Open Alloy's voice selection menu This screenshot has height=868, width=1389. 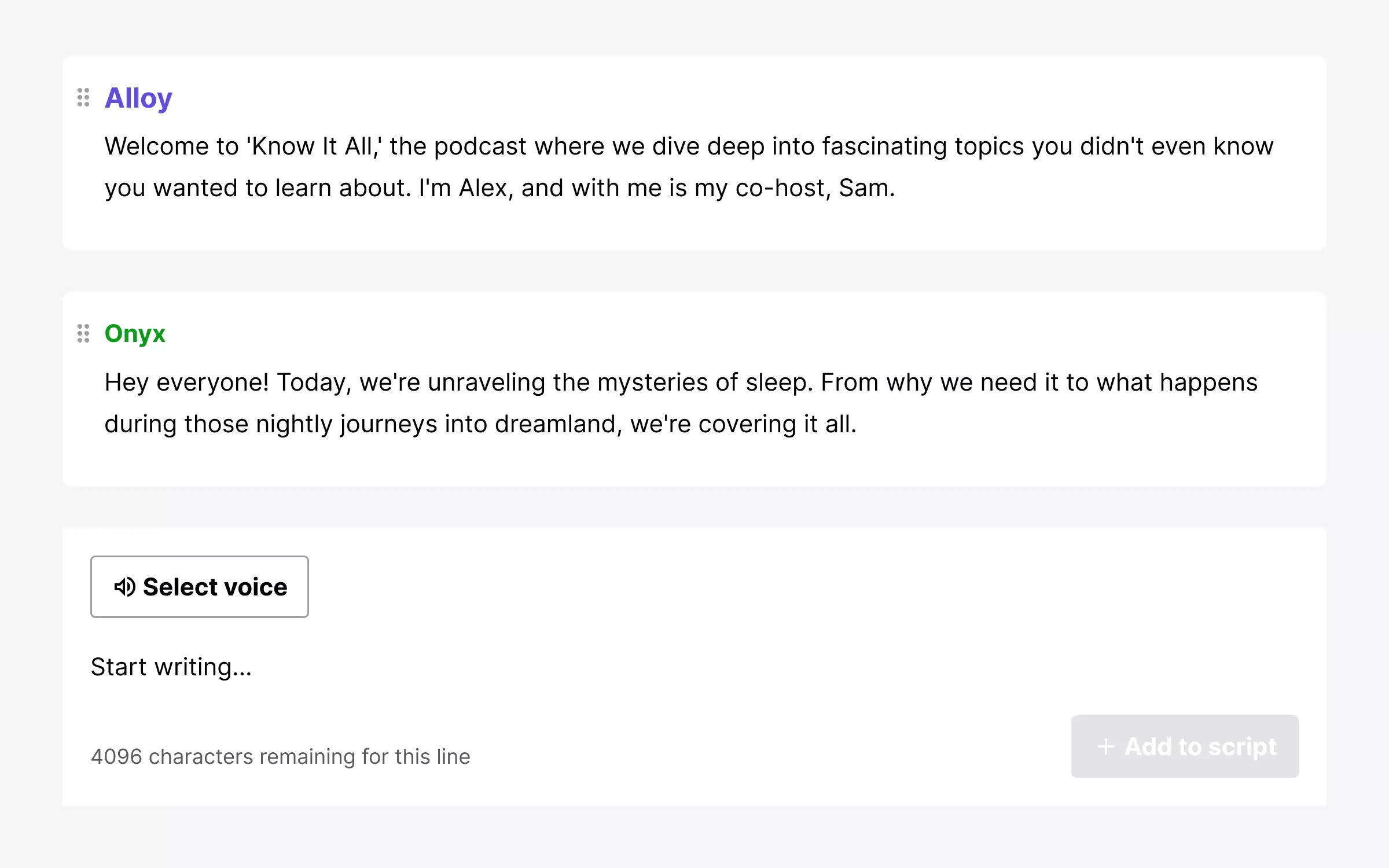(x=138, y=97)
